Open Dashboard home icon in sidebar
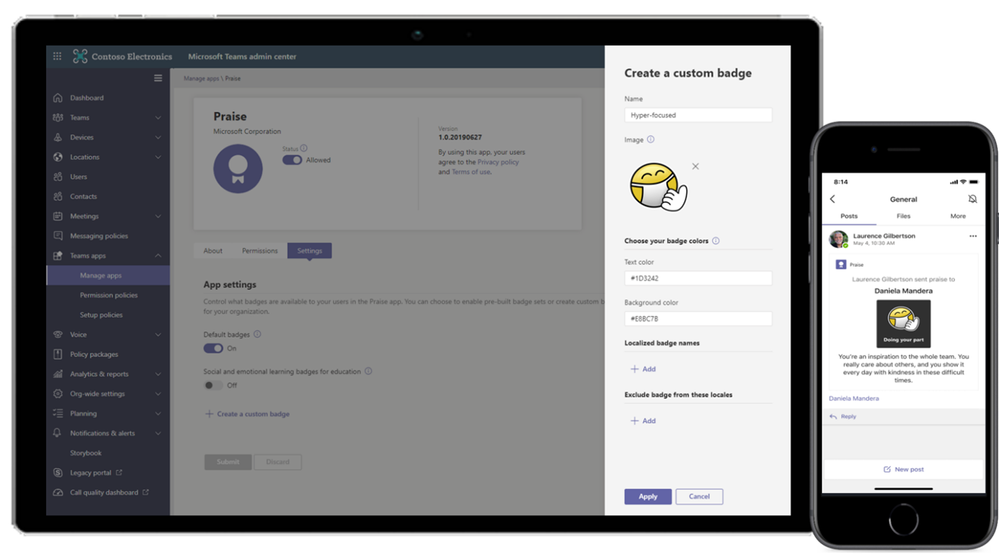 click(58, 97)
